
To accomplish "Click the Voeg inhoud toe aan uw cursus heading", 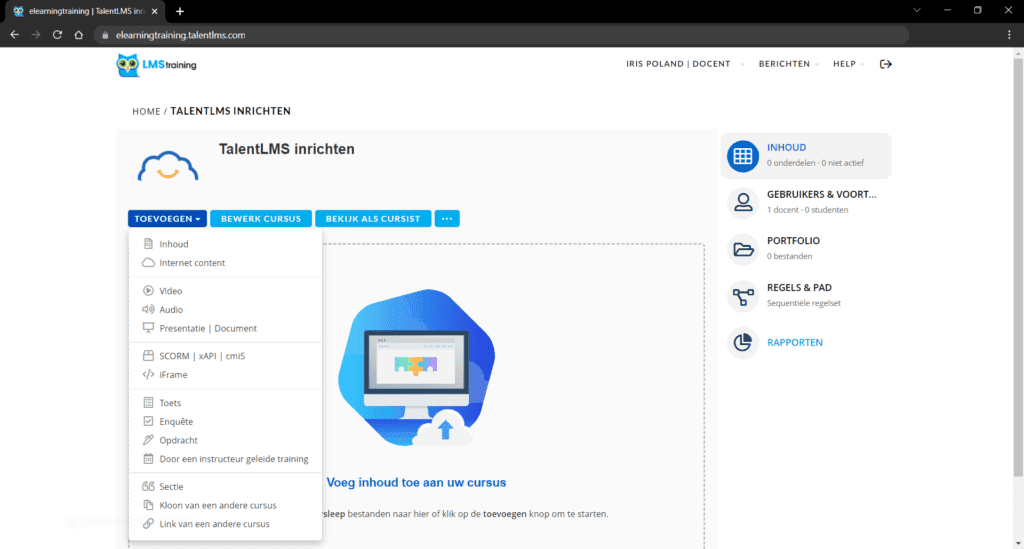I will point(416,482).
